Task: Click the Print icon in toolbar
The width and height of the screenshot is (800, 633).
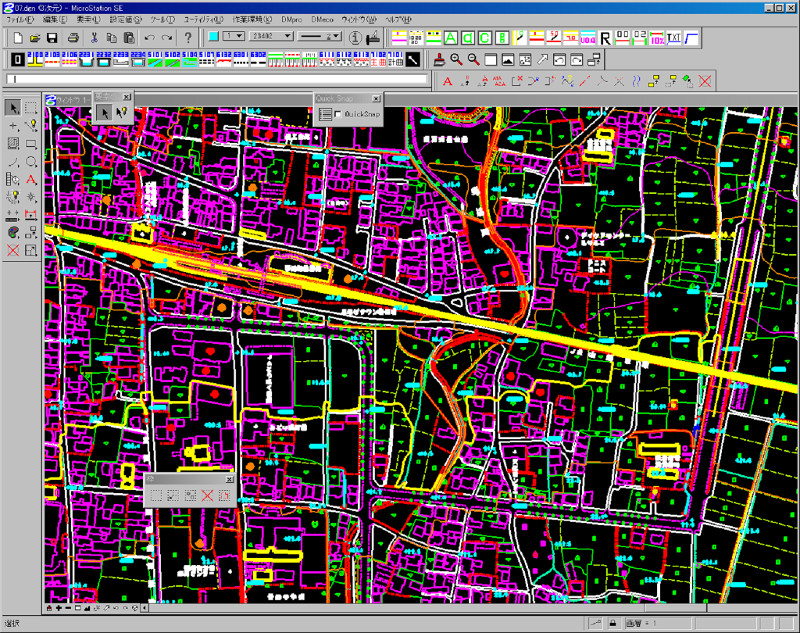Action: [x=73, y=37]
